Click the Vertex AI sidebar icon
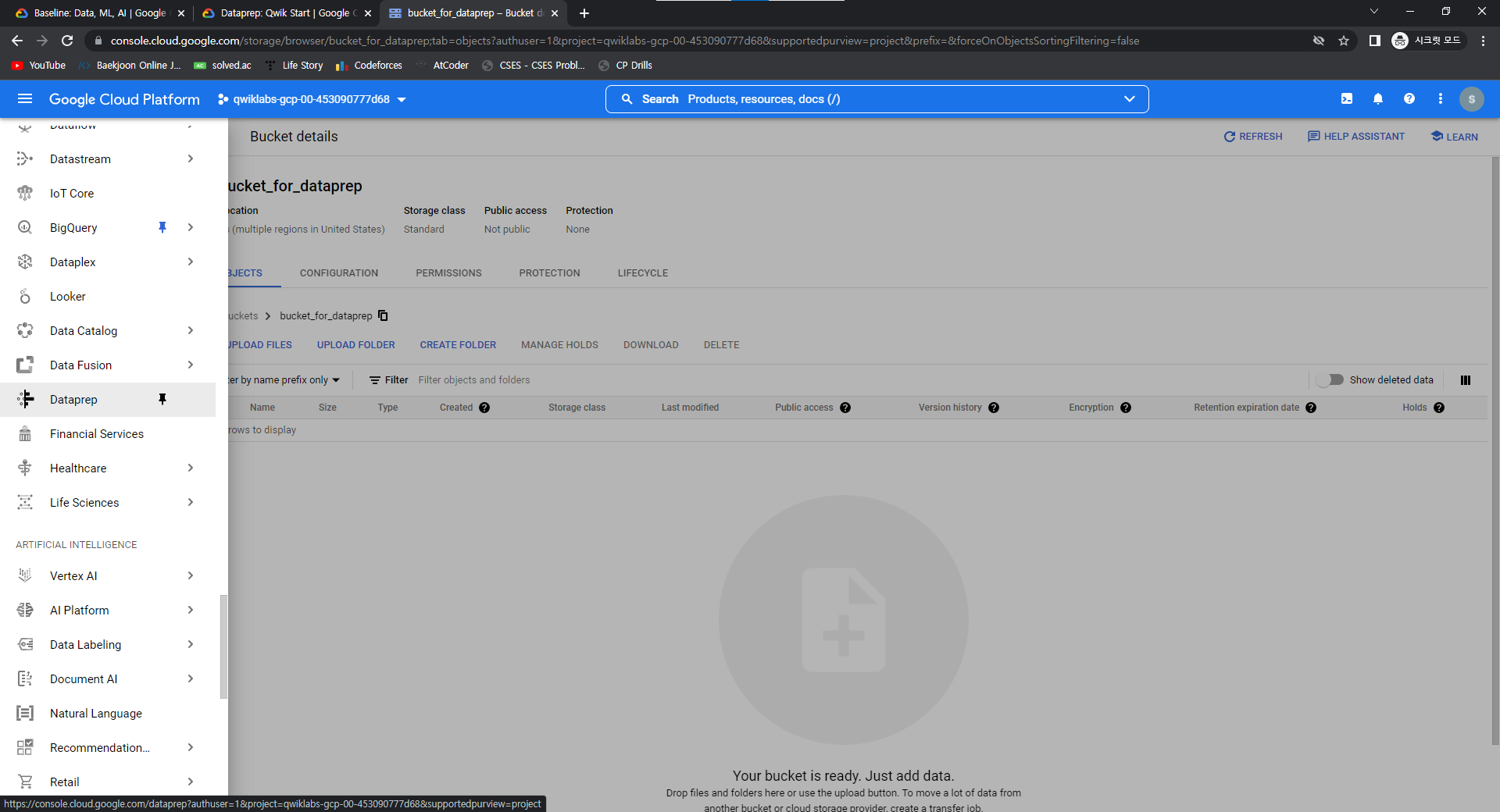This screenshot has width=1500, height=812. 25,576
